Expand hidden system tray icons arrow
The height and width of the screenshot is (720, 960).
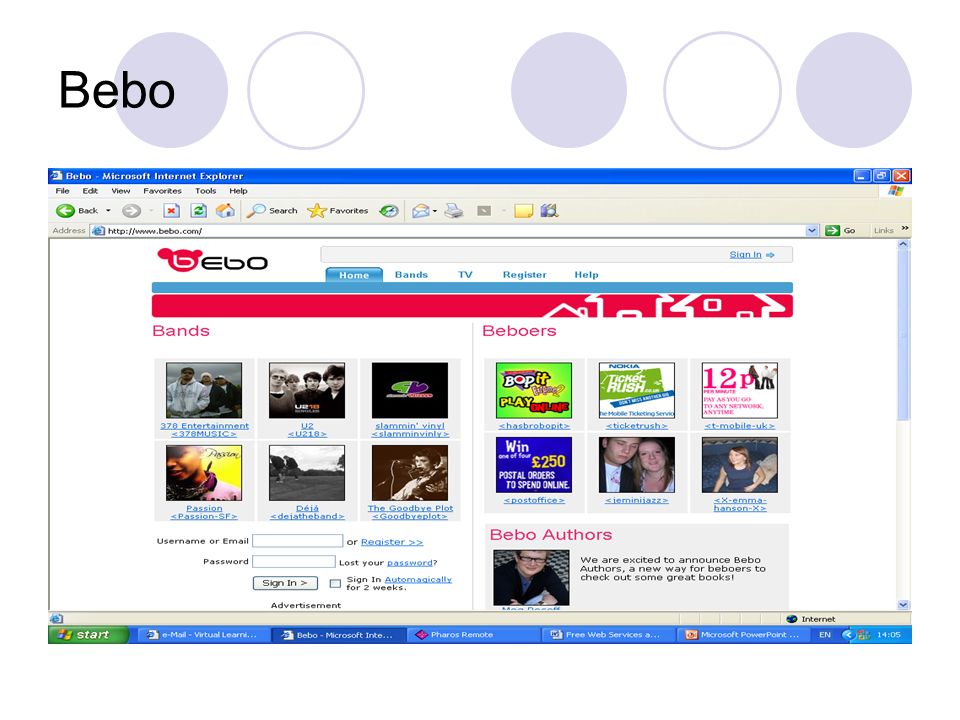click(847, 635)
